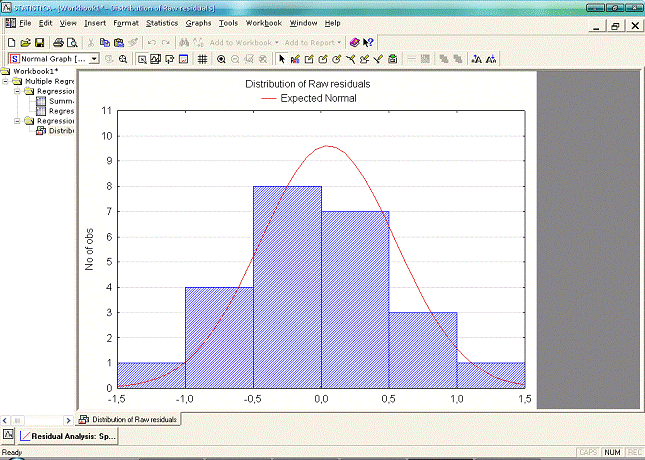Click the Print icon in the toolbar

[59, 43]
